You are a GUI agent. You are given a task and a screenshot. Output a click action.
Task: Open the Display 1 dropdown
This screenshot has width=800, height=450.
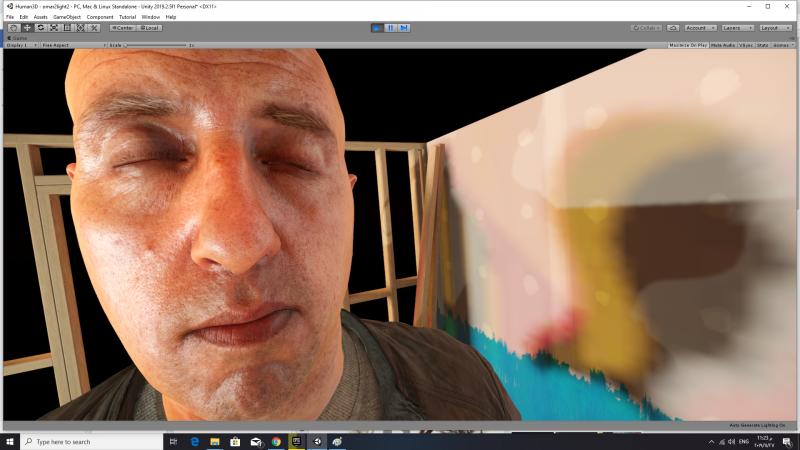coord(21,45)
